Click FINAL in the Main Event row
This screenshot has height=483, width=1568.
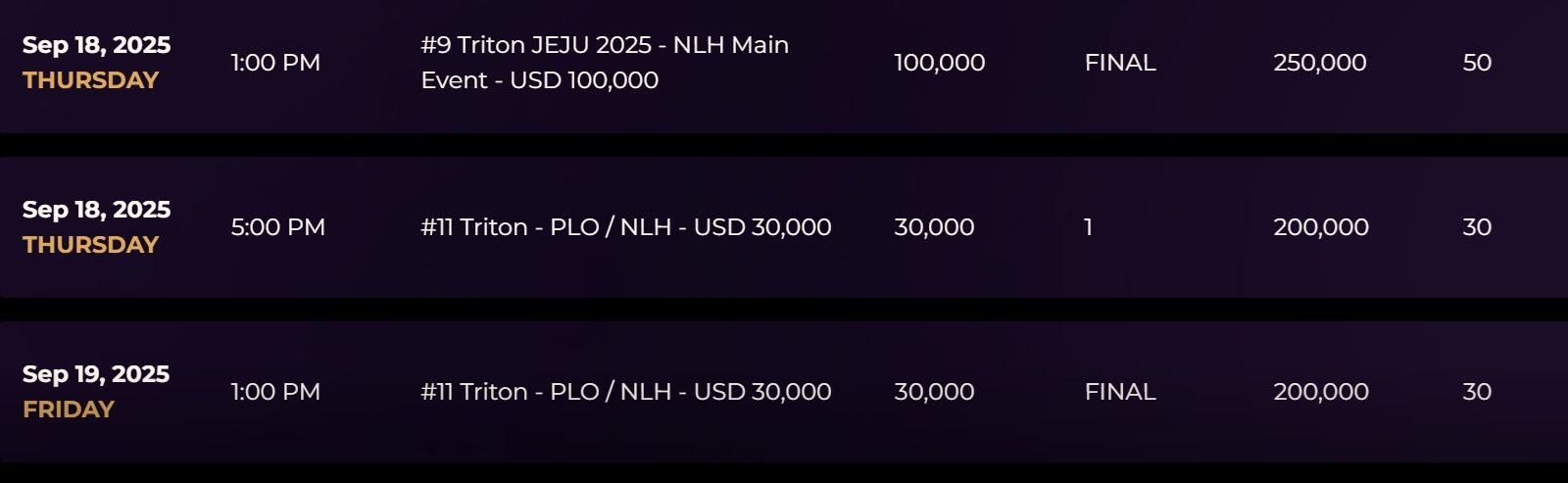[x=1119, y=63]
